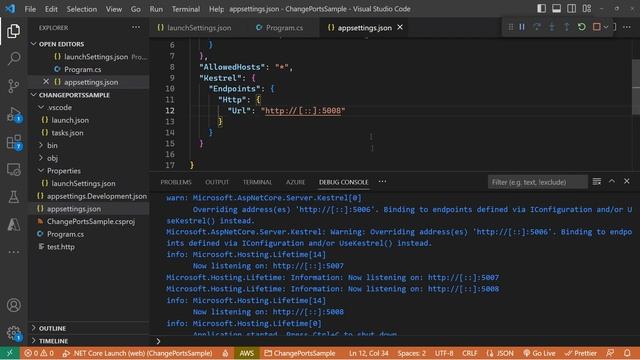Viewport: 640px width, 360px height.
Task: Switch to the Azure panel tab
Action: pyautogui.click(x=295, y=182)
